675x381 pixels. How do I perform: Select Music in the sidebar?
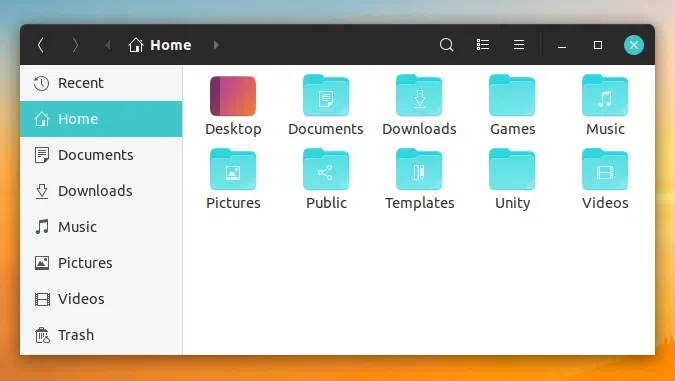(x=101, y=227)
